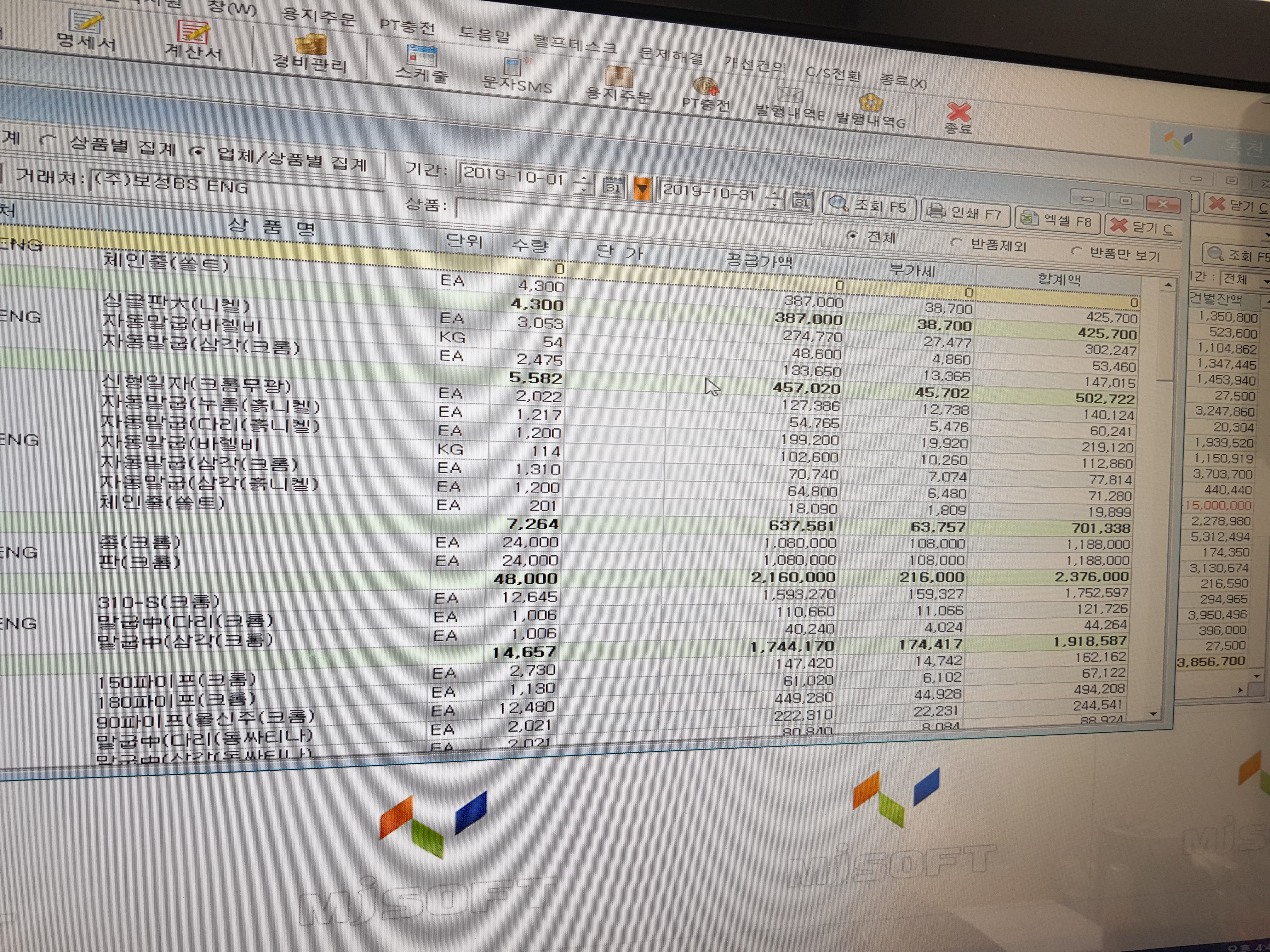Click the PT충전 recharge toolbar icon
The width and height of the screenshot is (1270, 952).
[706, 94]
